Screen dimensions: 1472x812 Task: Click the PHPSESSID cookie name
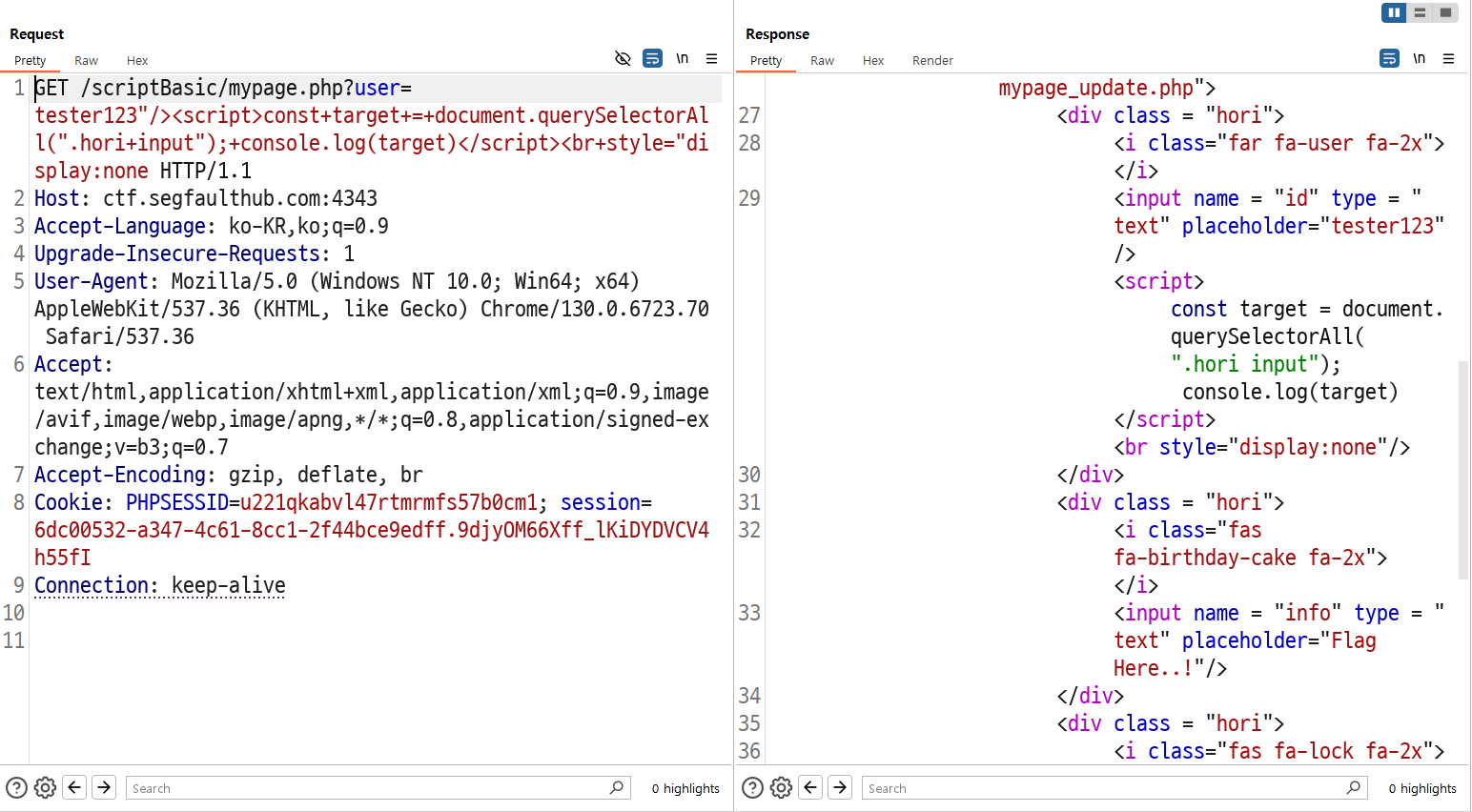point(177,502)
